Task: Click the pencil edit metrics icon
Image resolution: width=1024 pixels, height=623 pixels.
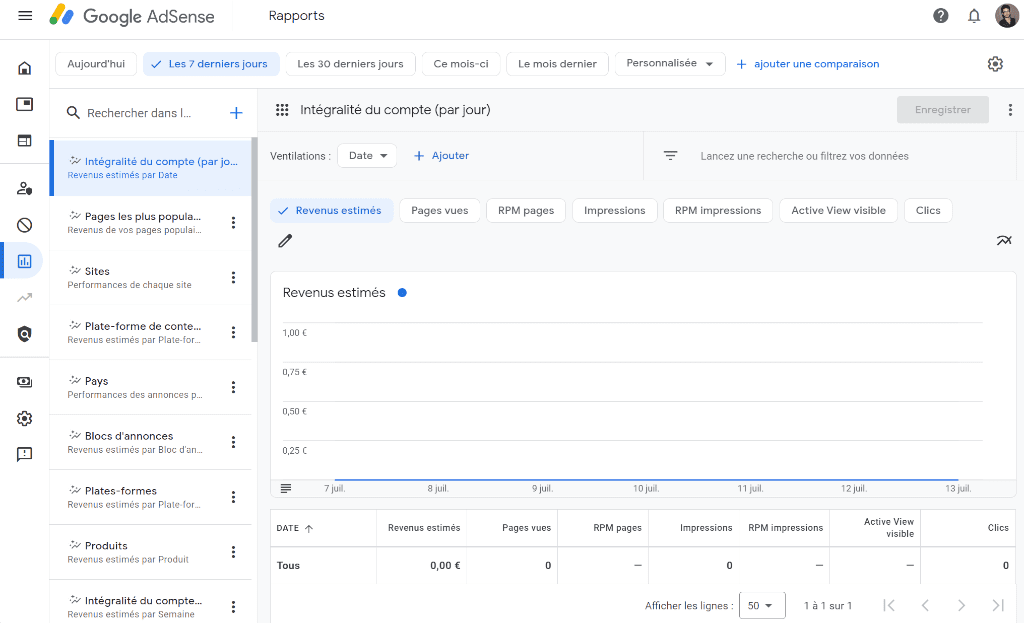Action: click(x=285, y=241)
